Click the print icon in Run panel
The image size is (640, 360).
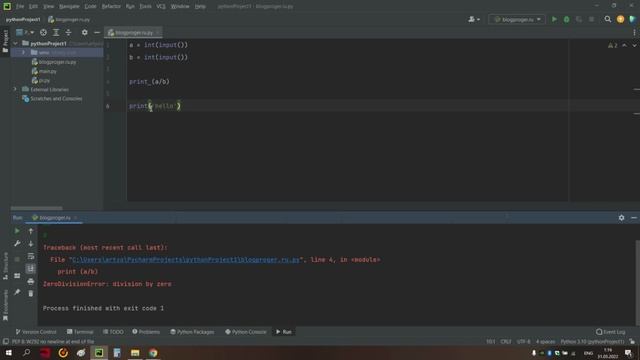pyautogui.click(x=31, y=281)
